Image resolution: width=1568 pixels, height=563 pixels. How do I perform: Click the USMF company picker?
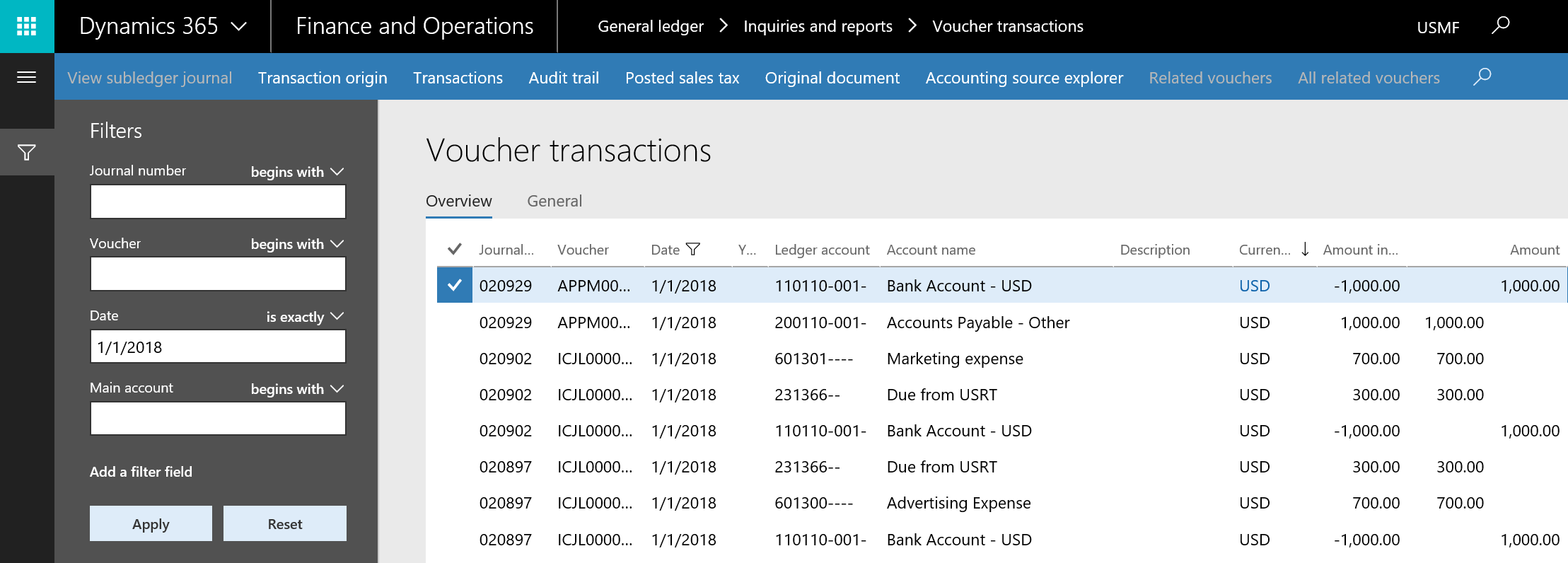pyautogui.click(x=1438, y=27)
